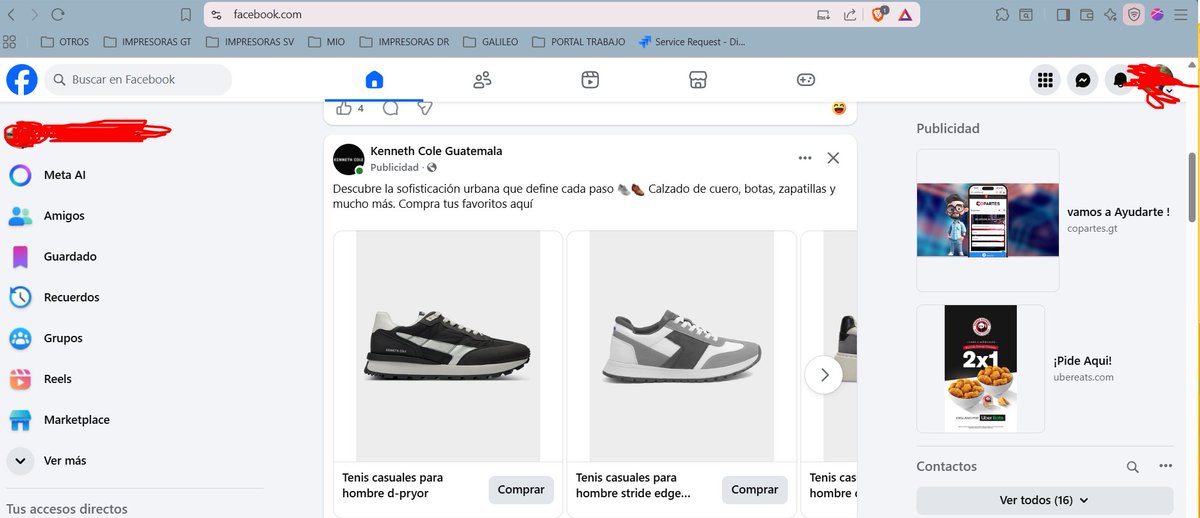Screen dimensions: 1200x518
Task: Open the Service Request bookmark
Action: [x=692, y=42]
